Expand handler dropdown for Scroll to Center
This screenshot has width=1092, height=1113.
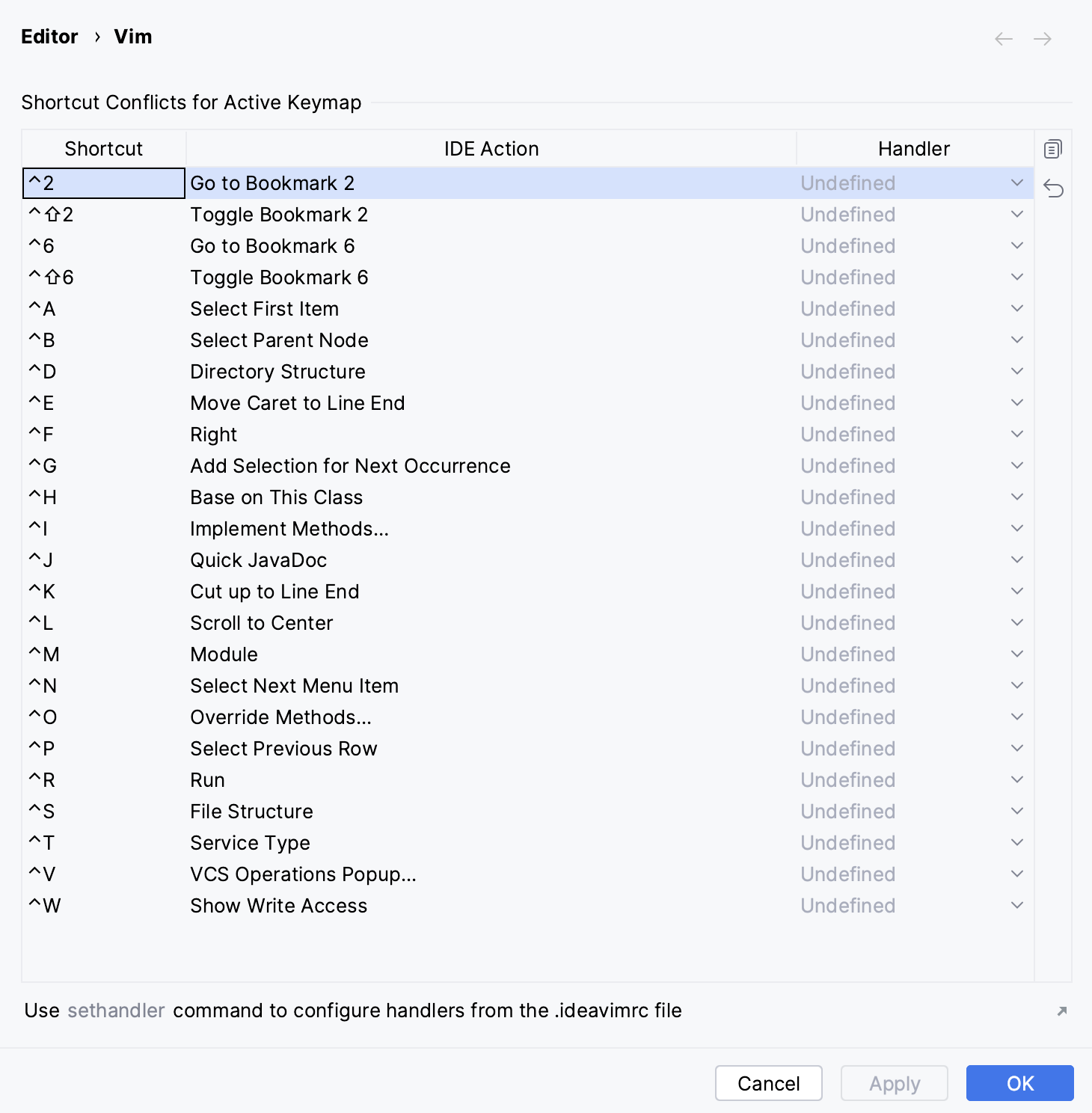(x=1016, y=622)
